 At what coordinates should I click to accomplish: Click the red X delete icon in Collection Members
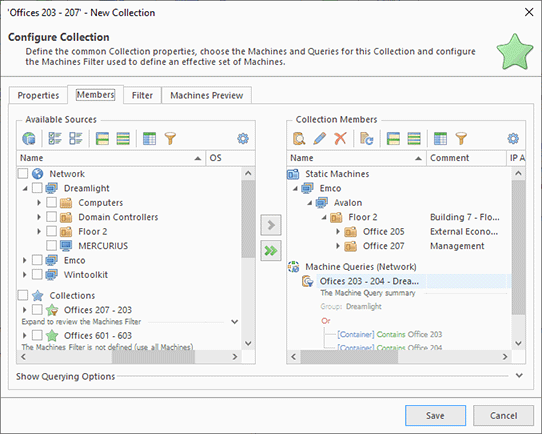[x=340, y=139]
